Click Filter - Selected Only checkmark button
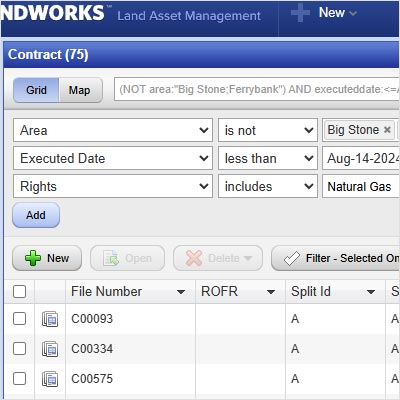This screenshot has width=400, height=400. tap(336, 258)
